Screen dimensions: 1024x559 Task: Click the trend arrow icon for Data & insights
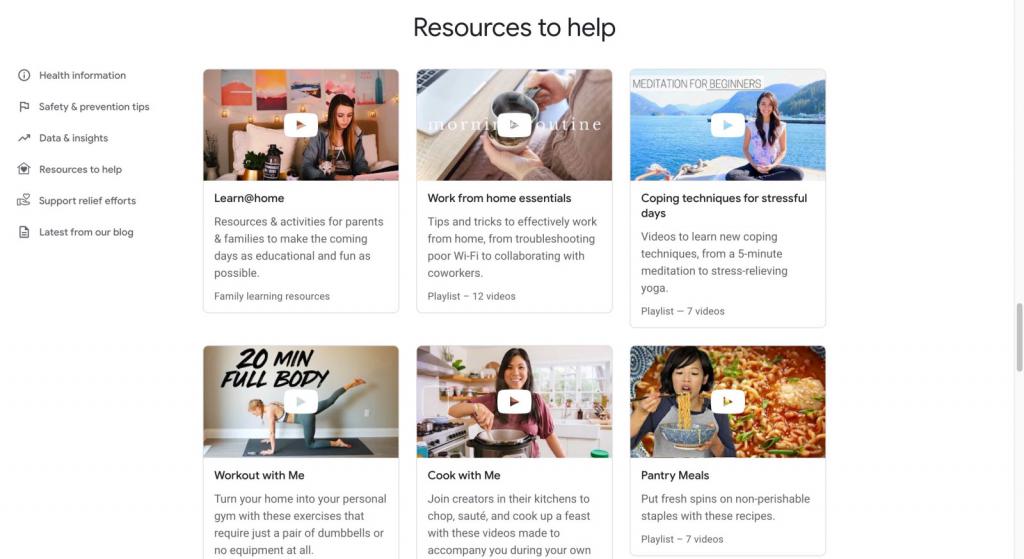click(24, 138)
